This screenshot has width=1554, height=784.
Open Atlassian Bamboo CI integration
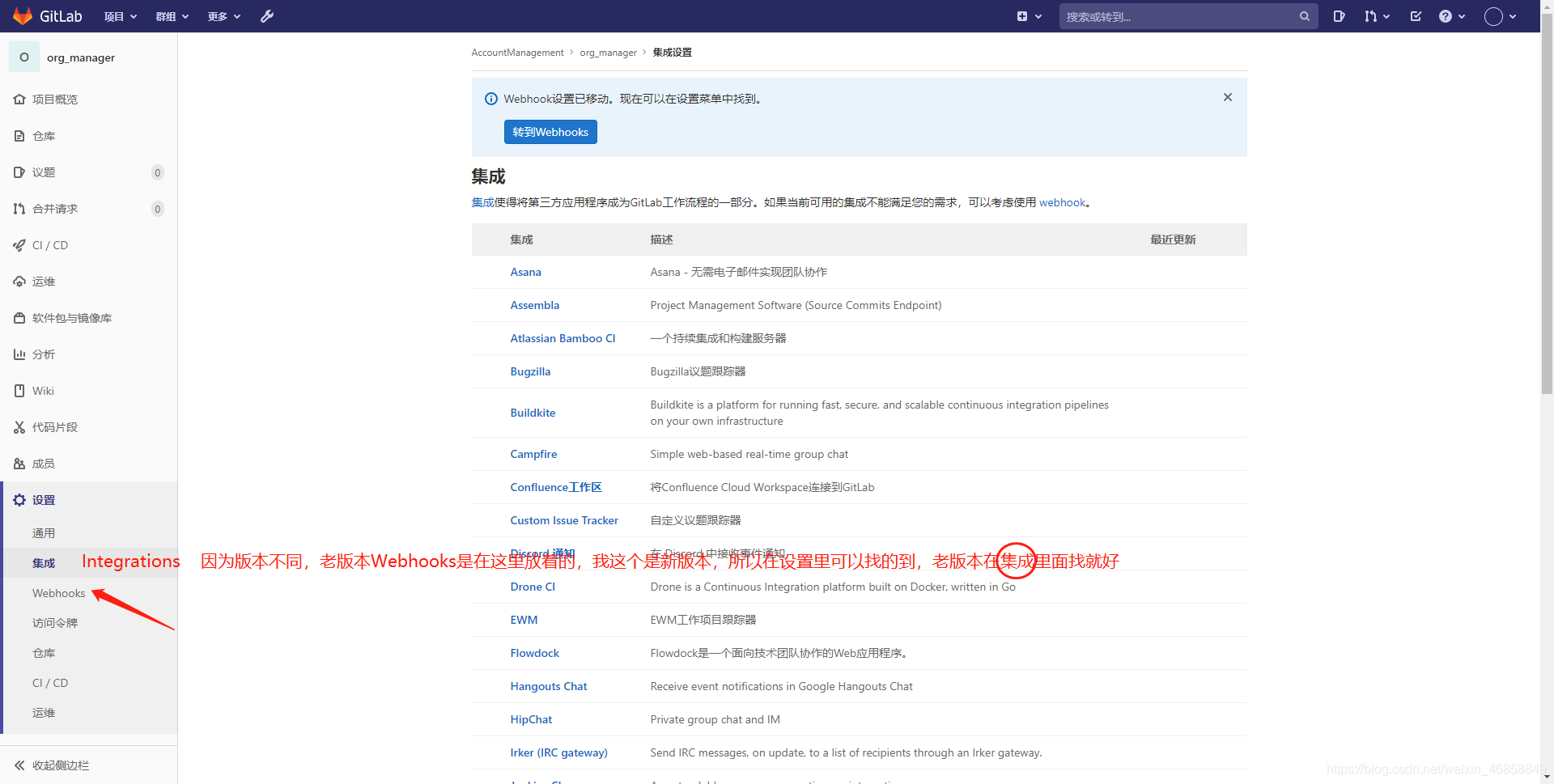pyautogui.click(x=563, y=338)
